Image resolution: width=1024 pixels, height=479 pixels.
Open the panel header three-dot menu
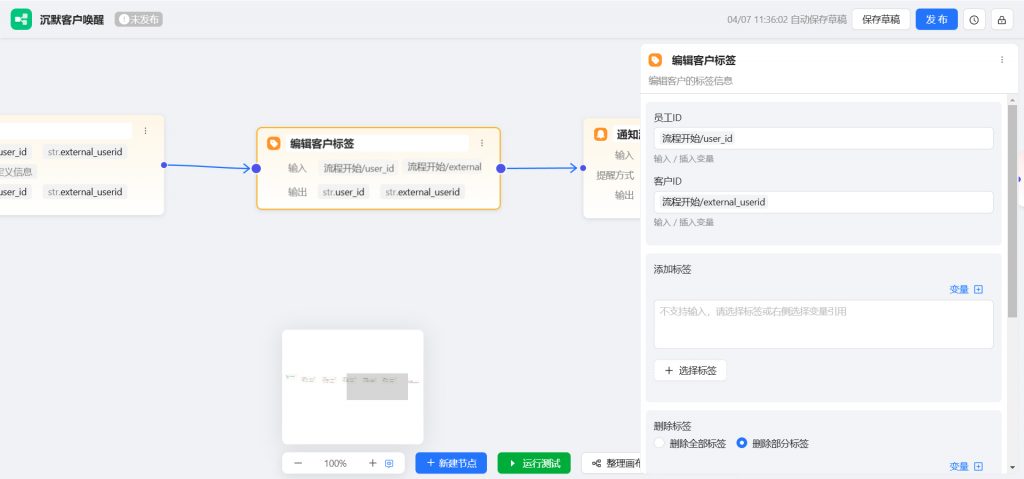[1002, 59]
